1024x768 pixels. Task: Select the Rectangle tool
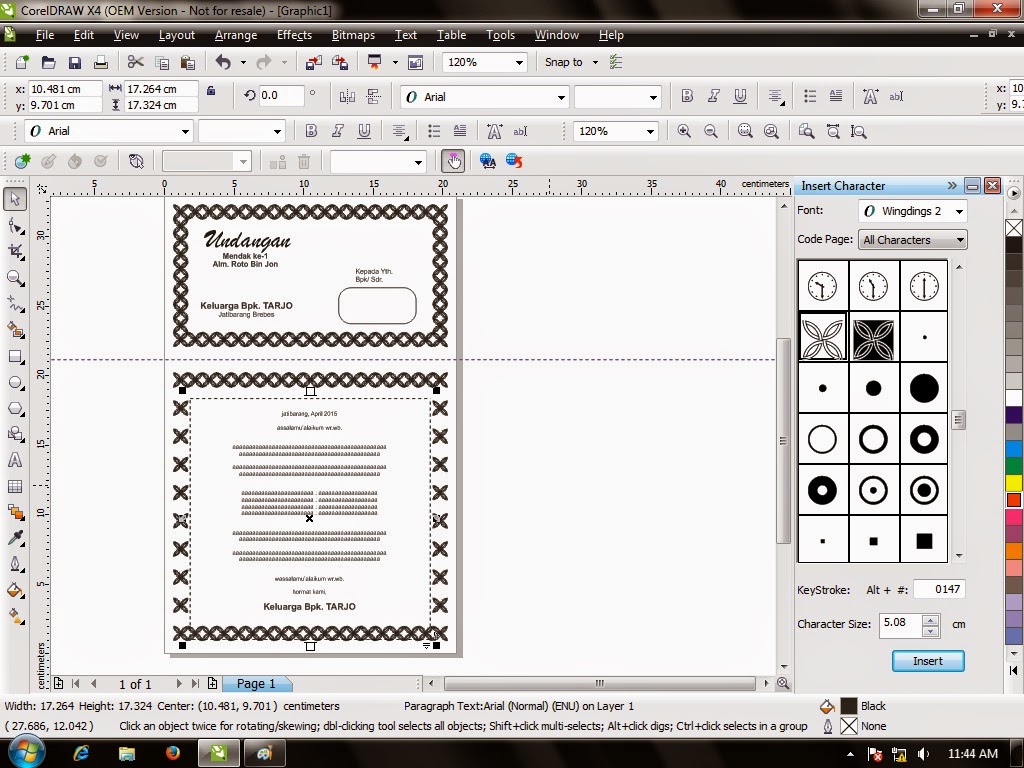(x=15, y=357)
